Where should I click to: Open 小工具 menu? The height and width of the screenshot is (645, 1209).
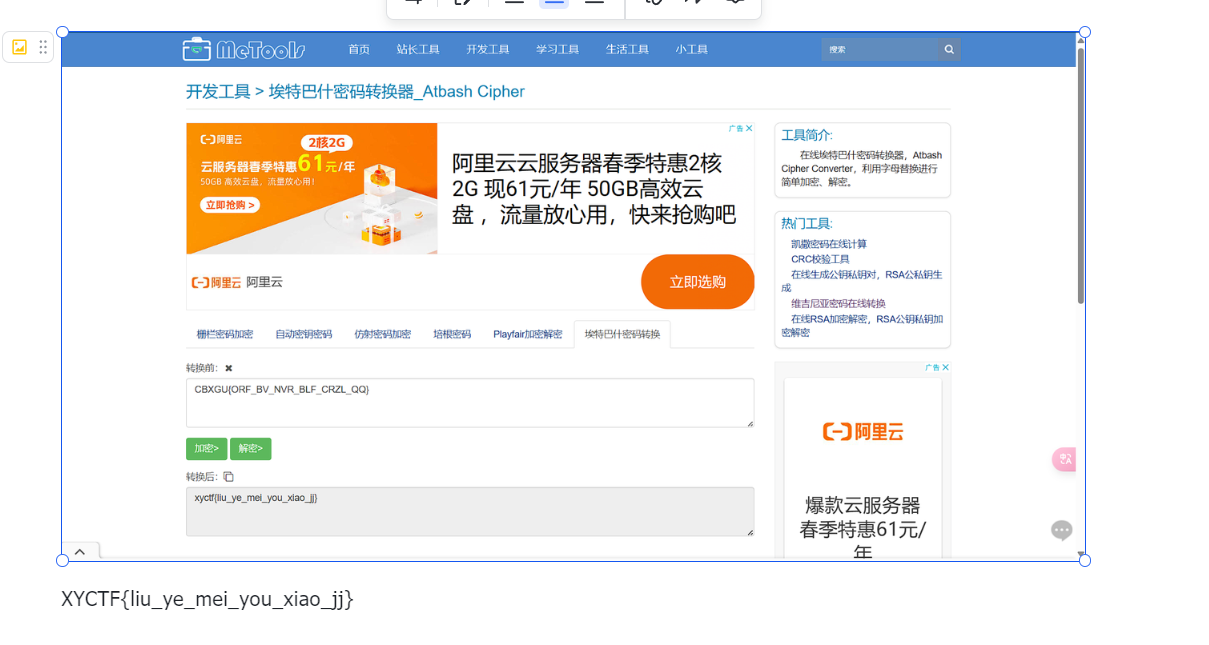(x=691, y=49)
